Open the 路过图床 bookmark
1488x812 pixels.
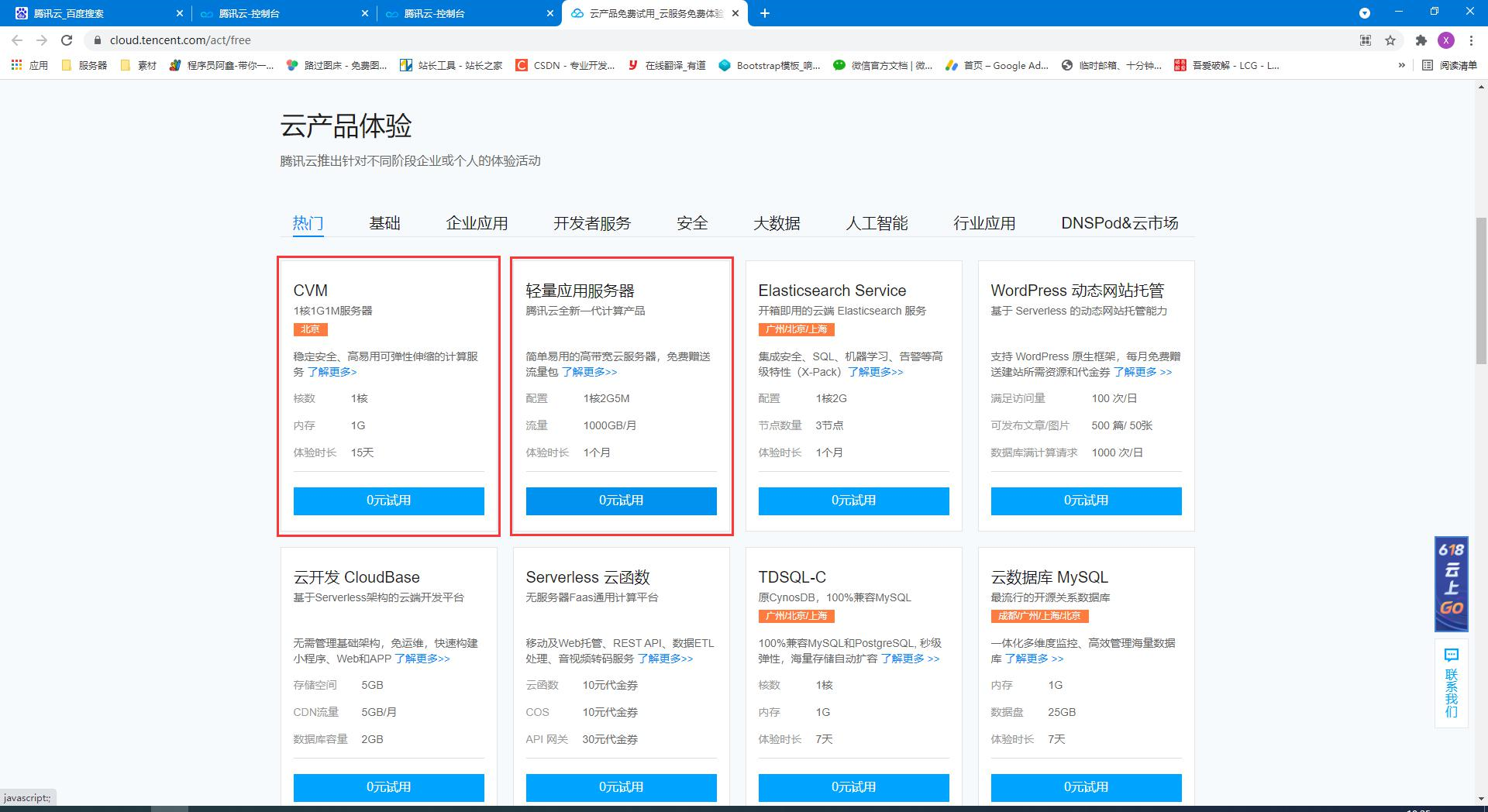pyautogui.click(x=336, y=66)
